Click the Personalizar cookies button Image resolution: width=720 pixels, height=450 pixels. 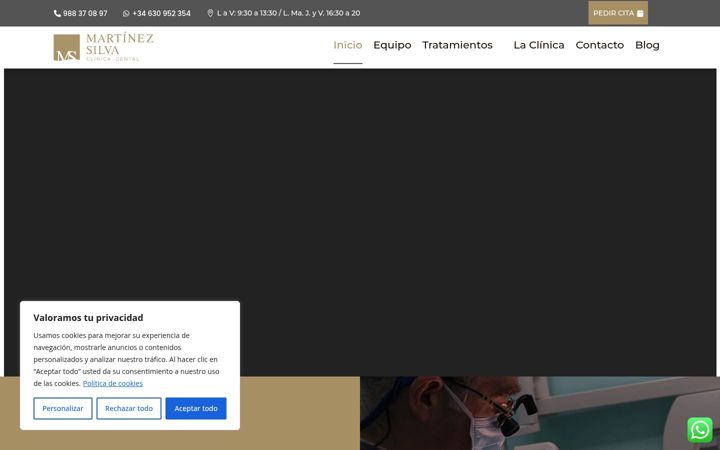63,408
